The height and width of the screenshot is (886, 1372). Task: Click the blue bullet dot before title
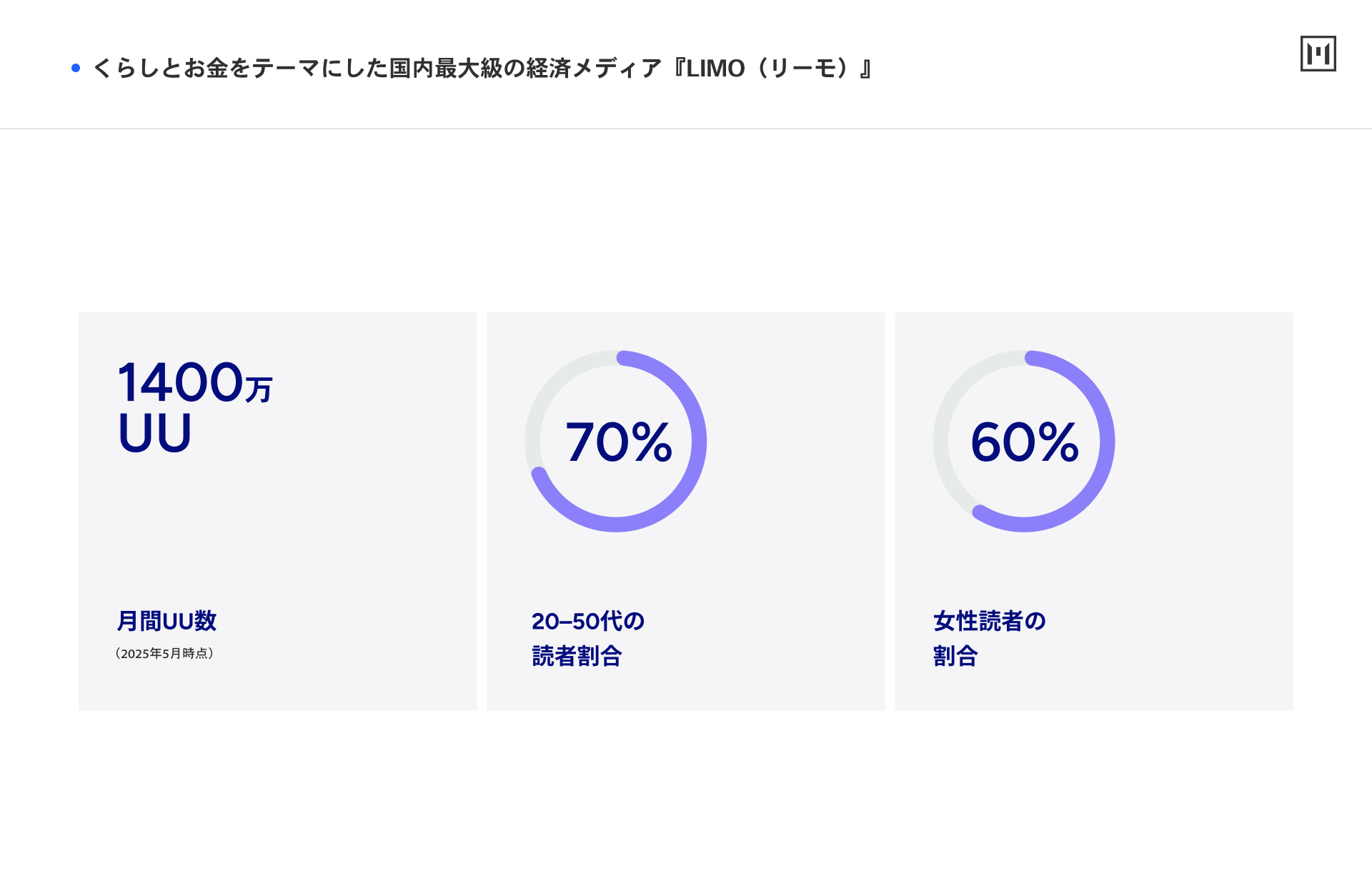click(76, 68)
